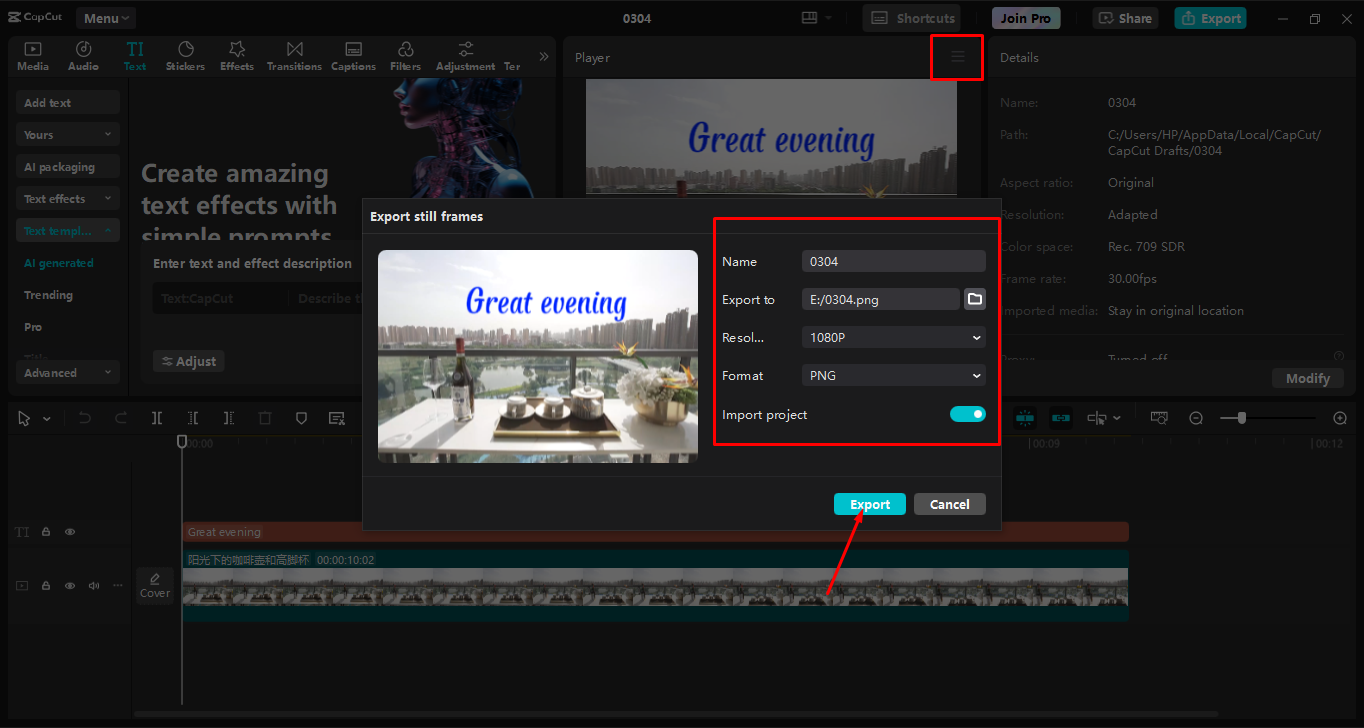The height and width of the screenshot is (728, 1364).
Task: Switch to the Audio tab
Action: (x=83, y=55)
